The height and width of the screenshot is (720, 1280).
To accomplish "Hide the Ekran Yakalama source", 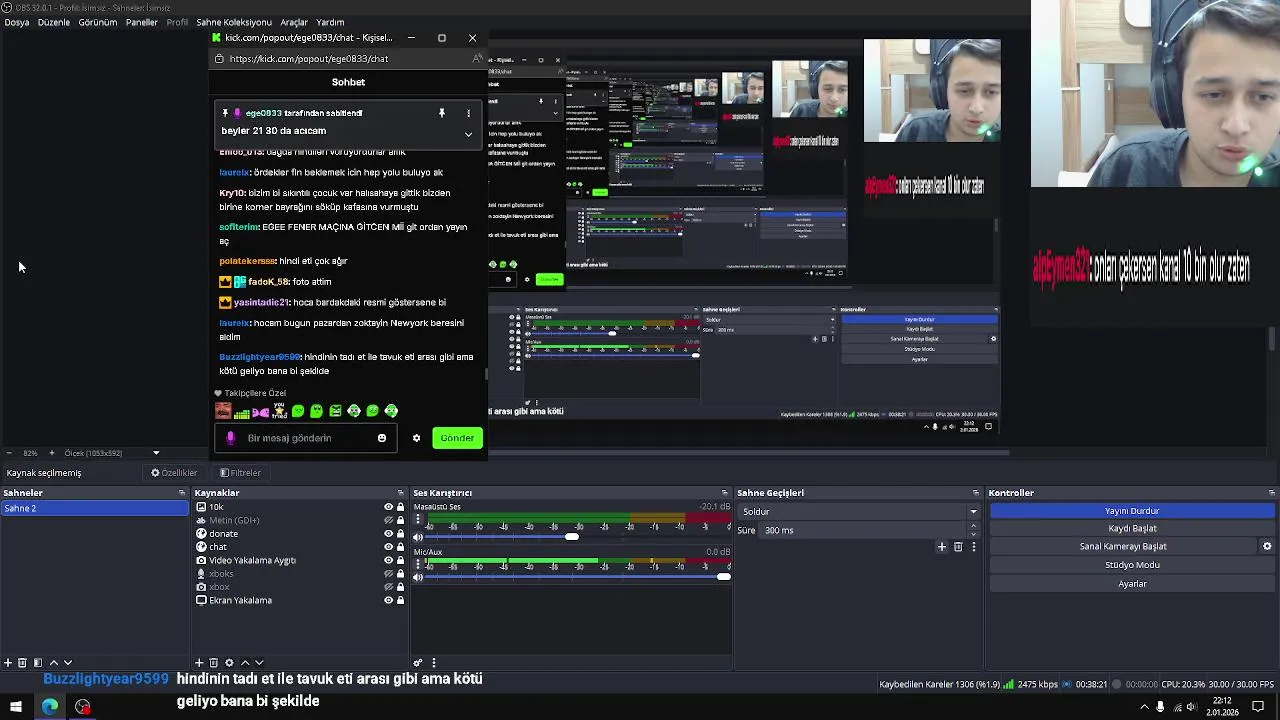I will pos(388,601).
